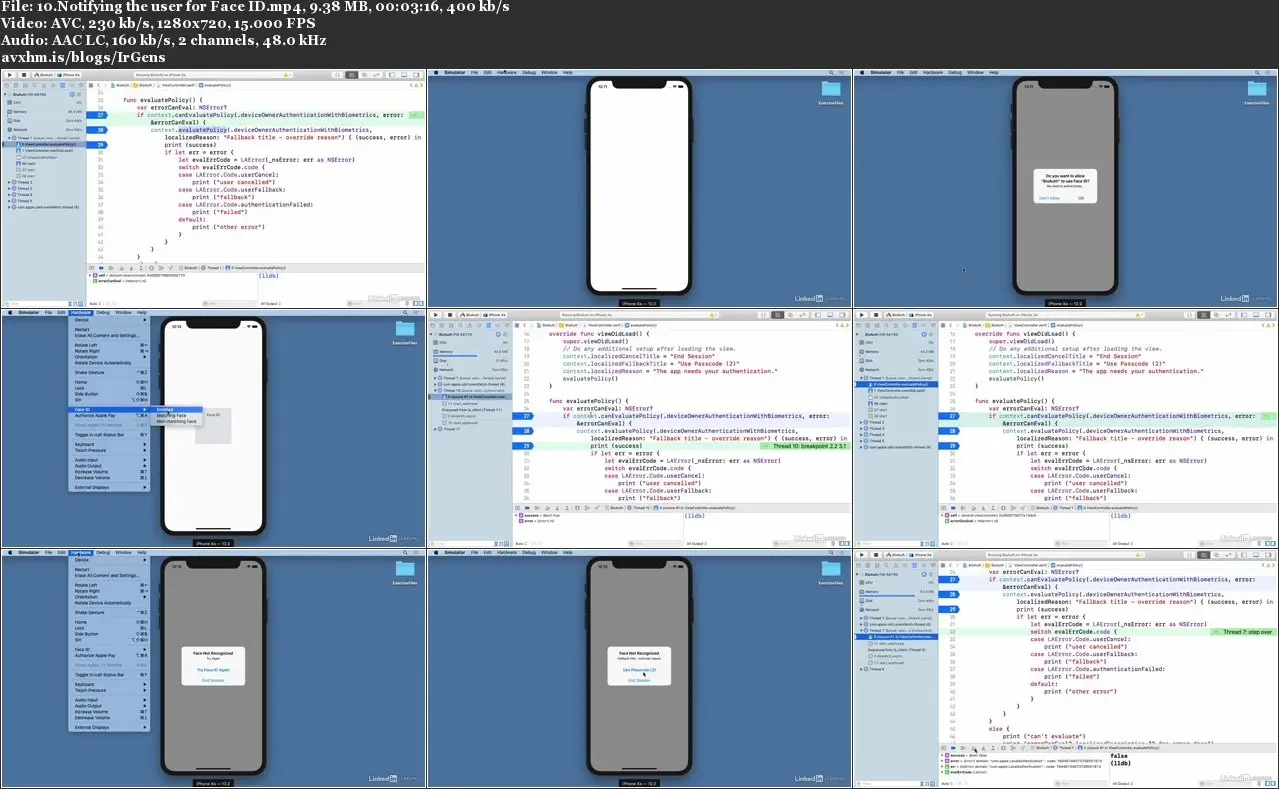Click back chevron in frame starting at line 24

(98, 85)
